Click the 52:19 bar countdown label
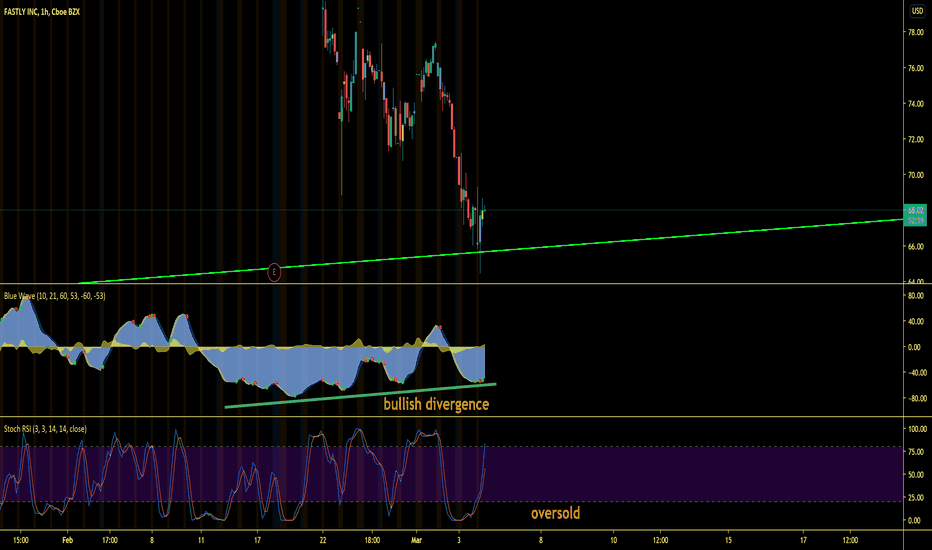The width and height of the screenshot is (932, 550). pos(915,220)
